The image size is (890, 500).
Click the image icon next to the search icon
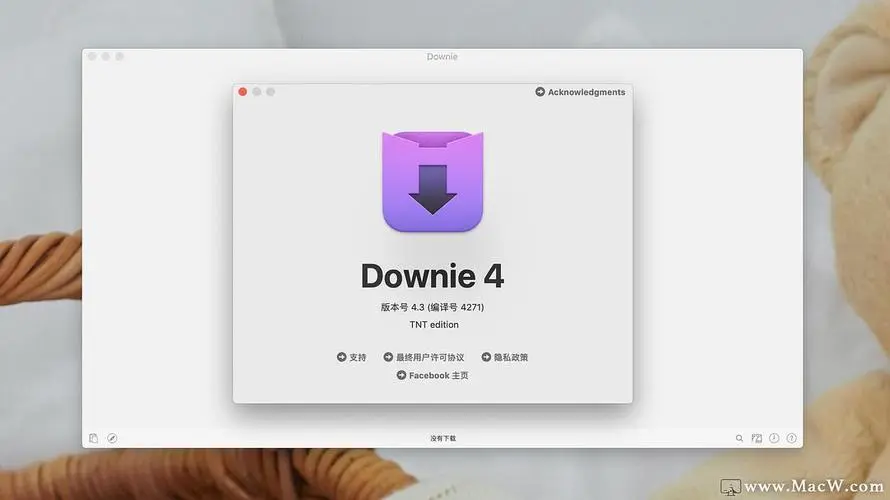click(x=757, y=438)
